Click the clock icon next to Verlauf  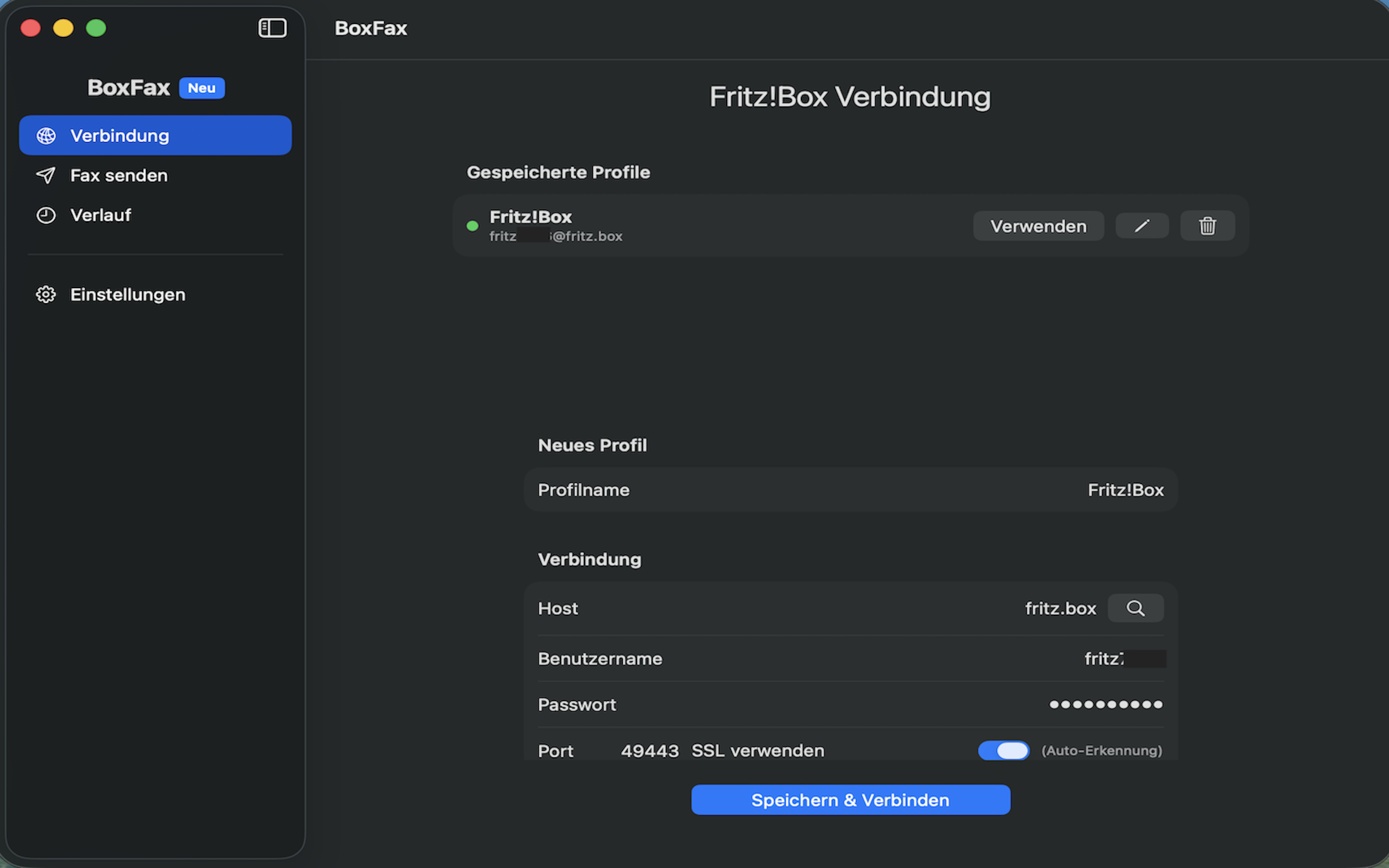click(46, 215)
